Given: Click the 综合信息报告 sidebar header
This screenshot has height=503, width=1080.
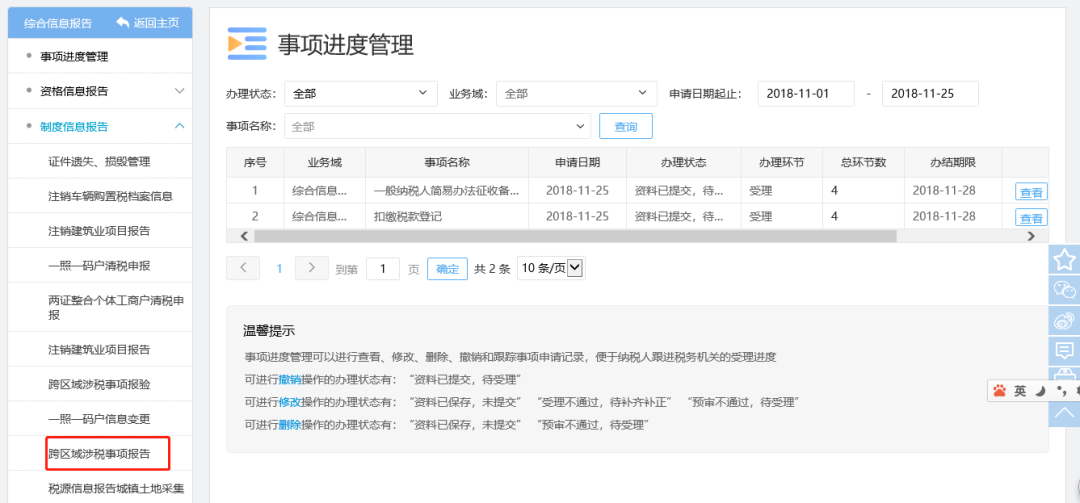Looking at the screenshot, I should 58,23.
